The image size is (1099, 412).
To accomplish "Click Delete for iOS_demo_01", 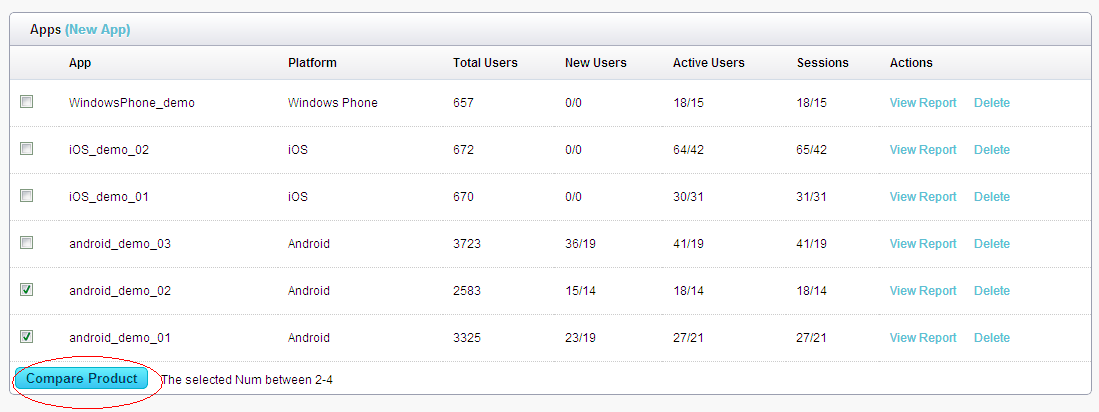I will point(992,197).
